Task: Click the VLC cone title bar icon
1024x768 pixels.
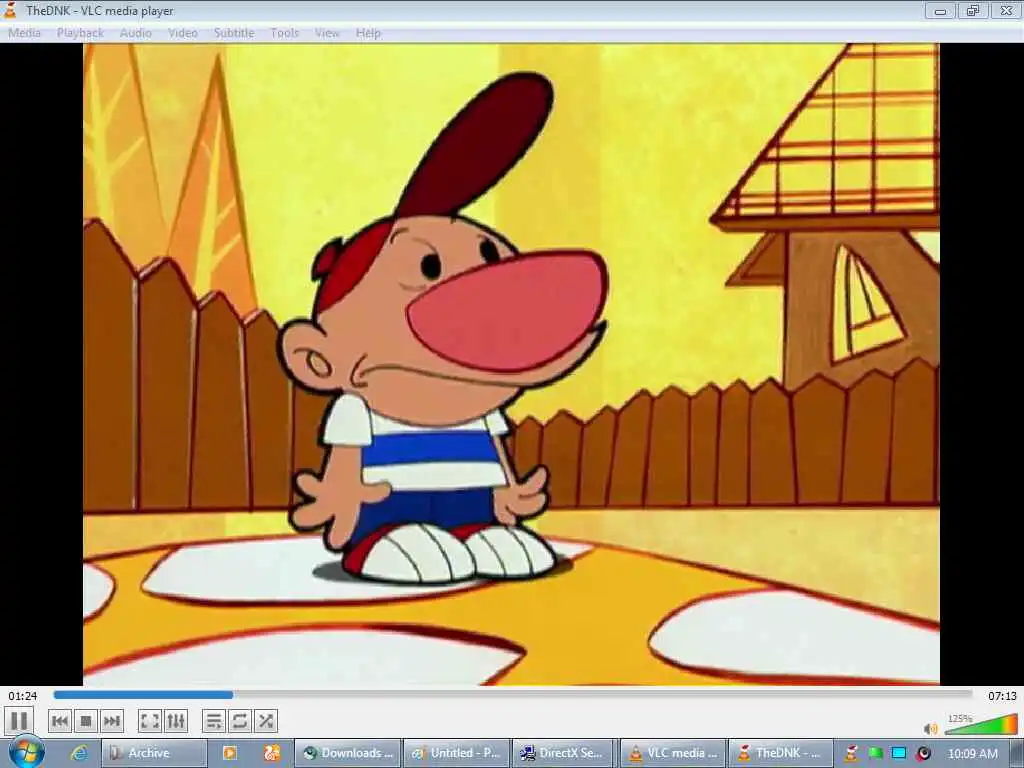Action: tap(10, 10)
